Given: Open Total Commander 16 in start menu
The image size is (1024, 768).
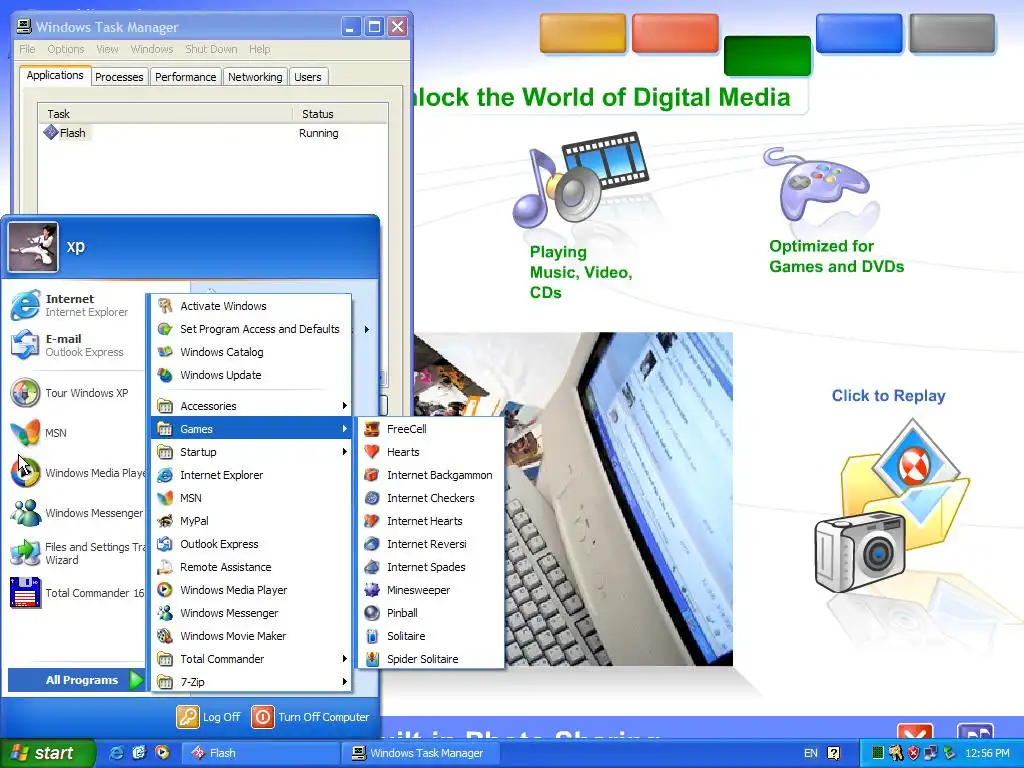Looking at the screenshot, I should pos(76,592).
